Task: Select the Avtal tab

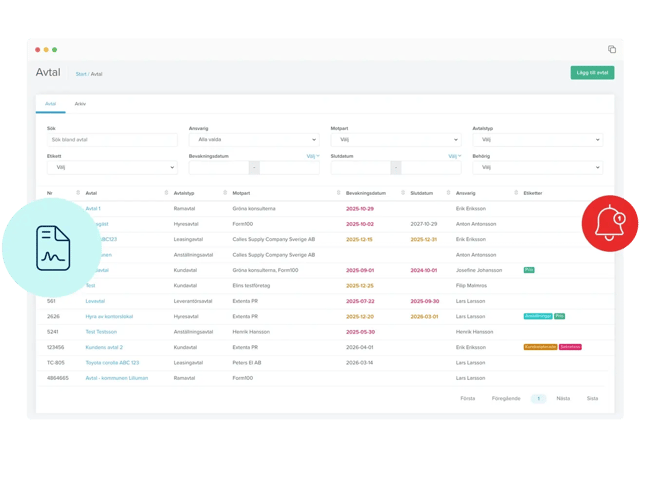Action: pyautogui.click(x=51, y=103)
